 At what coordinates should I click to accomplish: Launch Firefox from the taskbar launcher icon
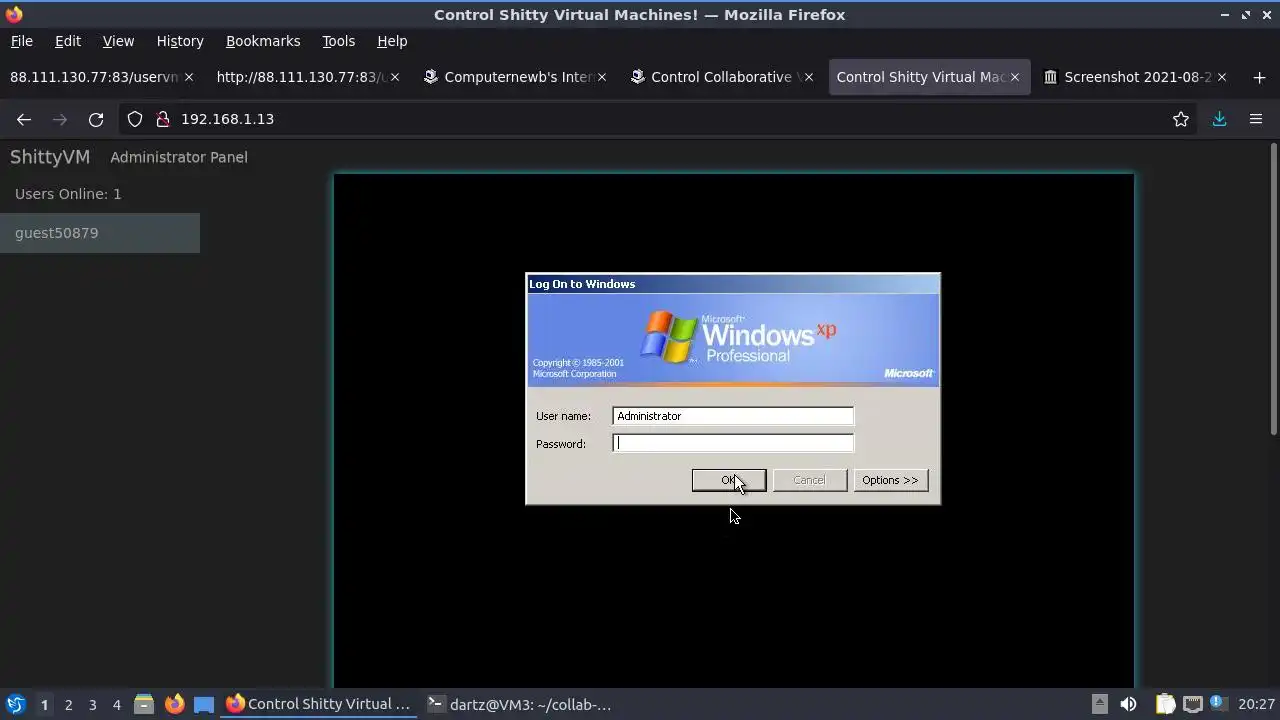pyautogui.click(x=174, y=704)
